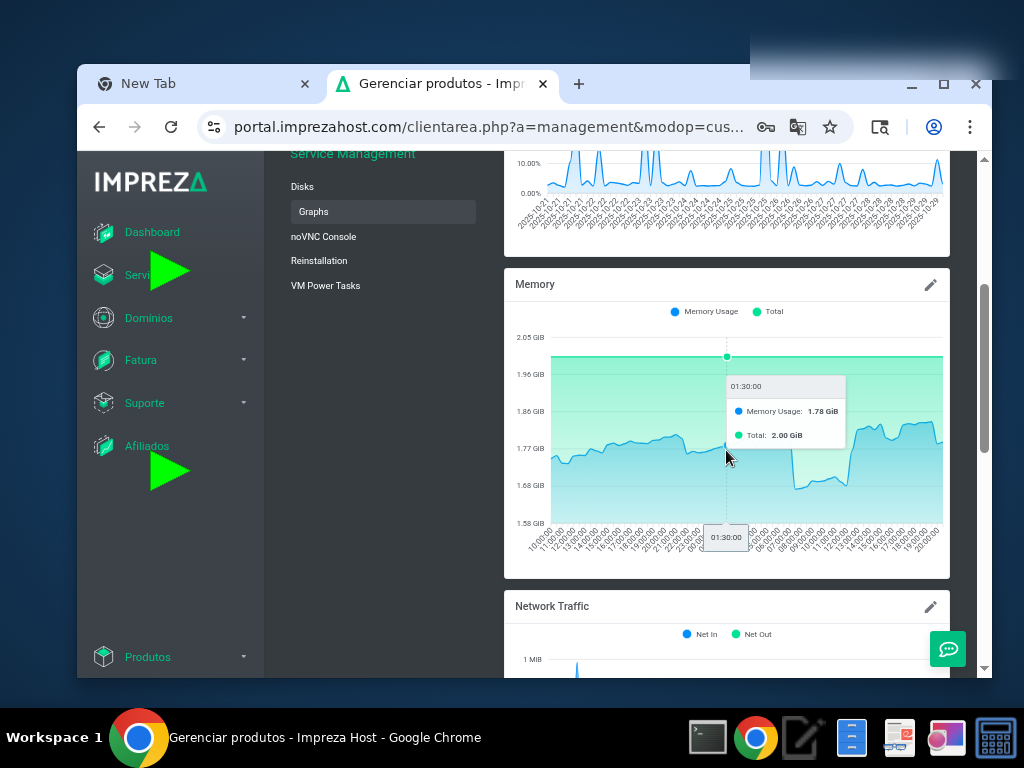Click the Afiliados link text
1024x768 pixels.
[x=147, y=446]
